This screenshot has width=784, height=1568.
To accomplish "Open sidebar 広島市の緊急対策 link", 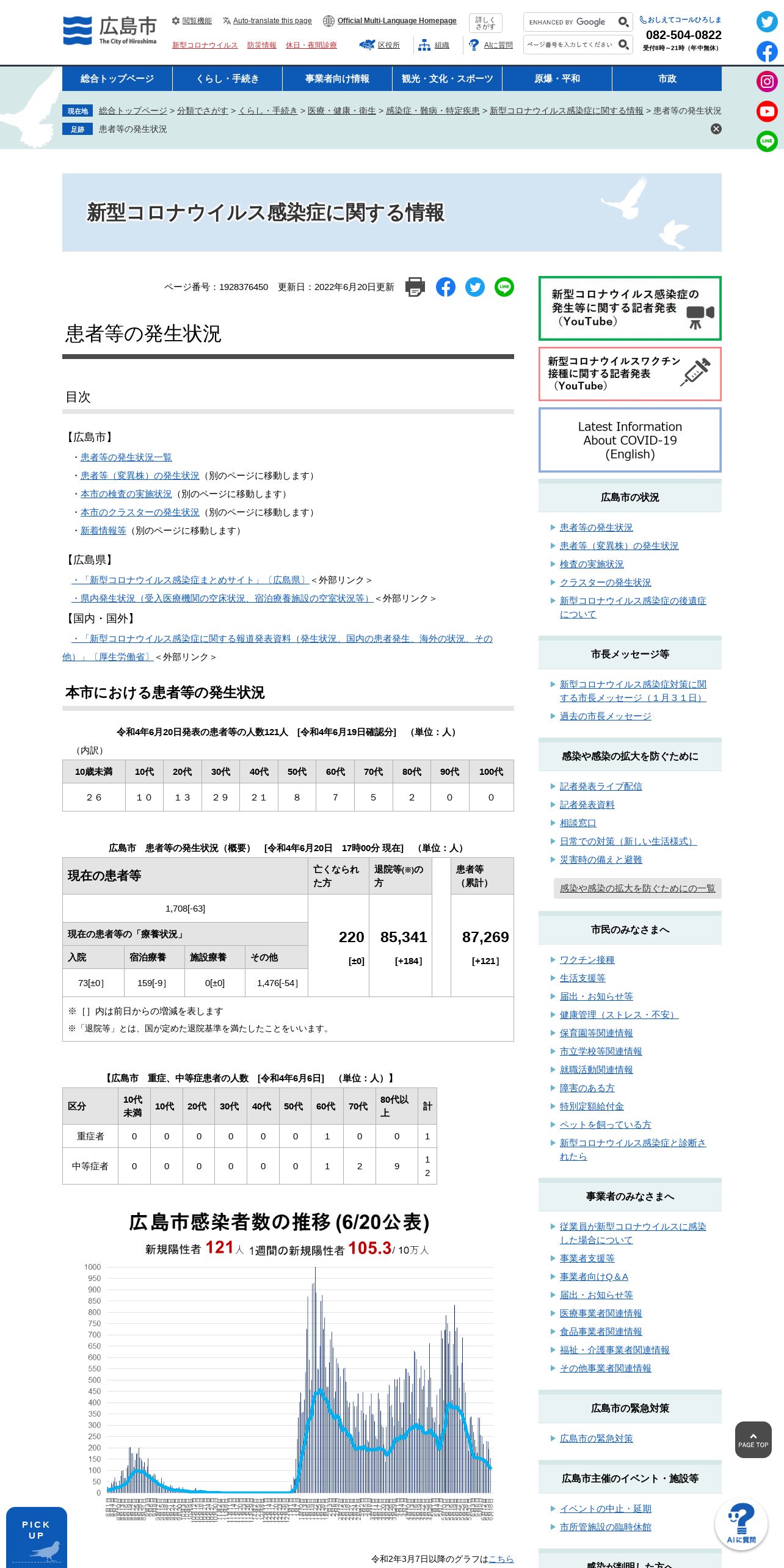I will (596, 1439).
